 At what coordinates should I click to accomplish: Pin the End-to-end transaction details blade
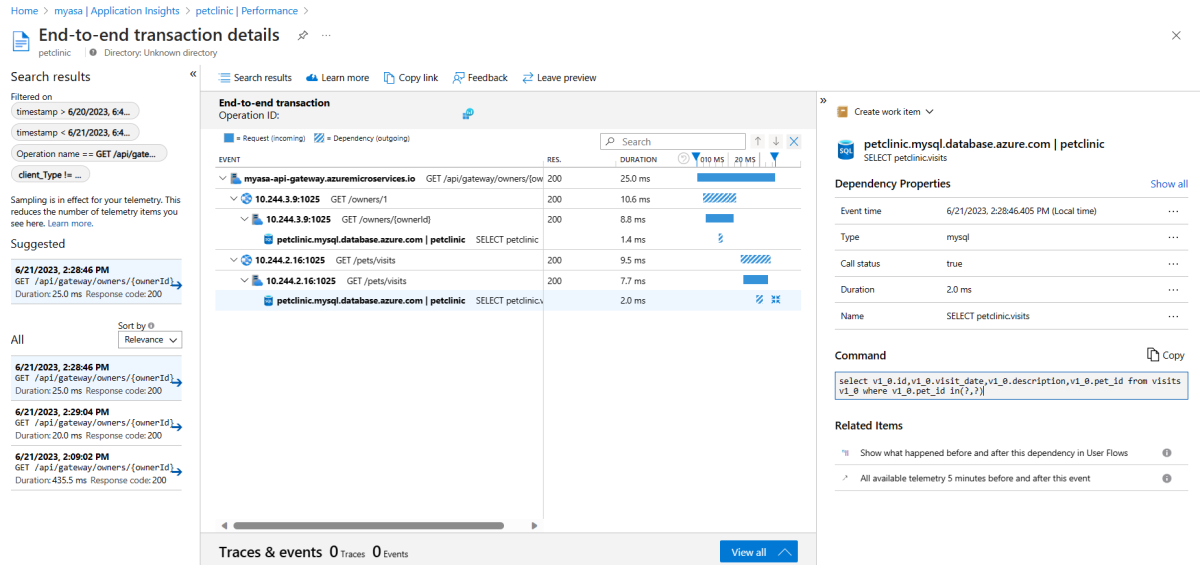pos(303,35)
